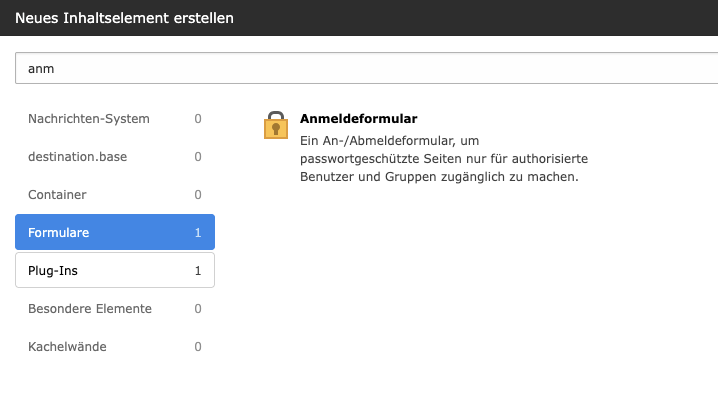Click the zero count next to Container
This screenshot has width=718, height=393.
coord(198,195)
